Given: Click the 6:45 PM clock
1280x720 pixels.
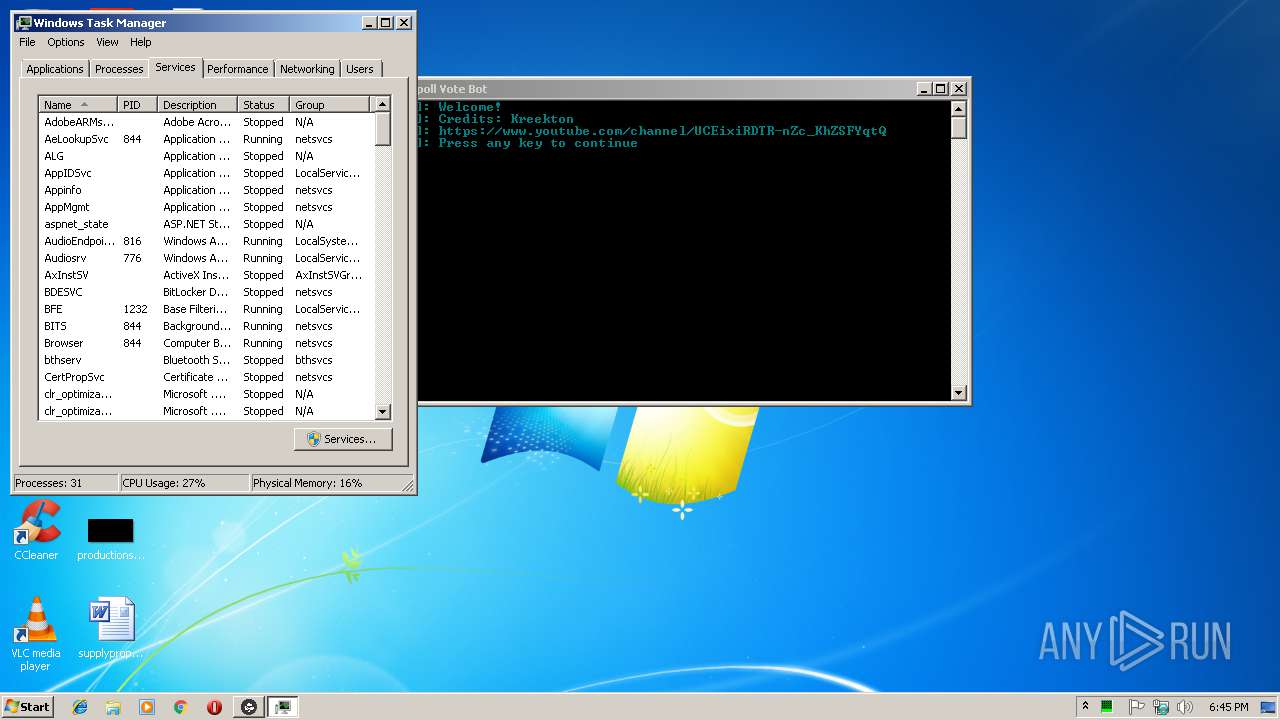Looking at the screenshot, I should pyautogui.click(x=1228, y=707).
